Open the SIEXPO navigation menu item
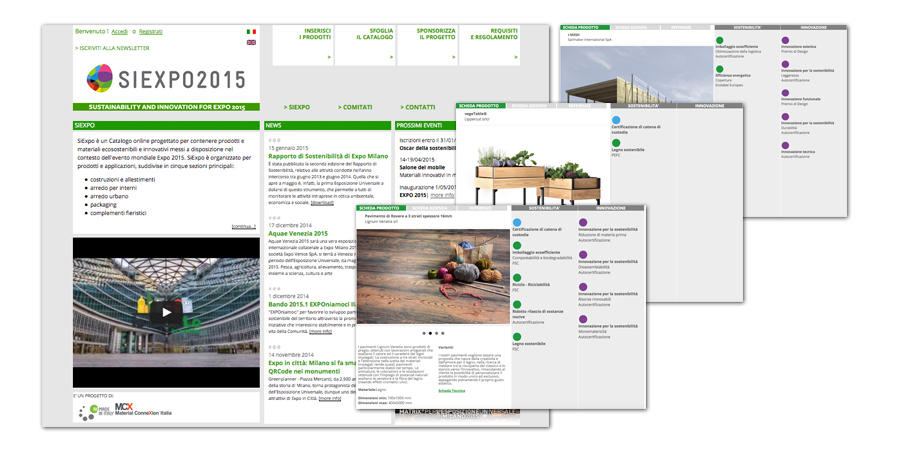This screenshot has width=900, height=450. [x=297, y=107]
